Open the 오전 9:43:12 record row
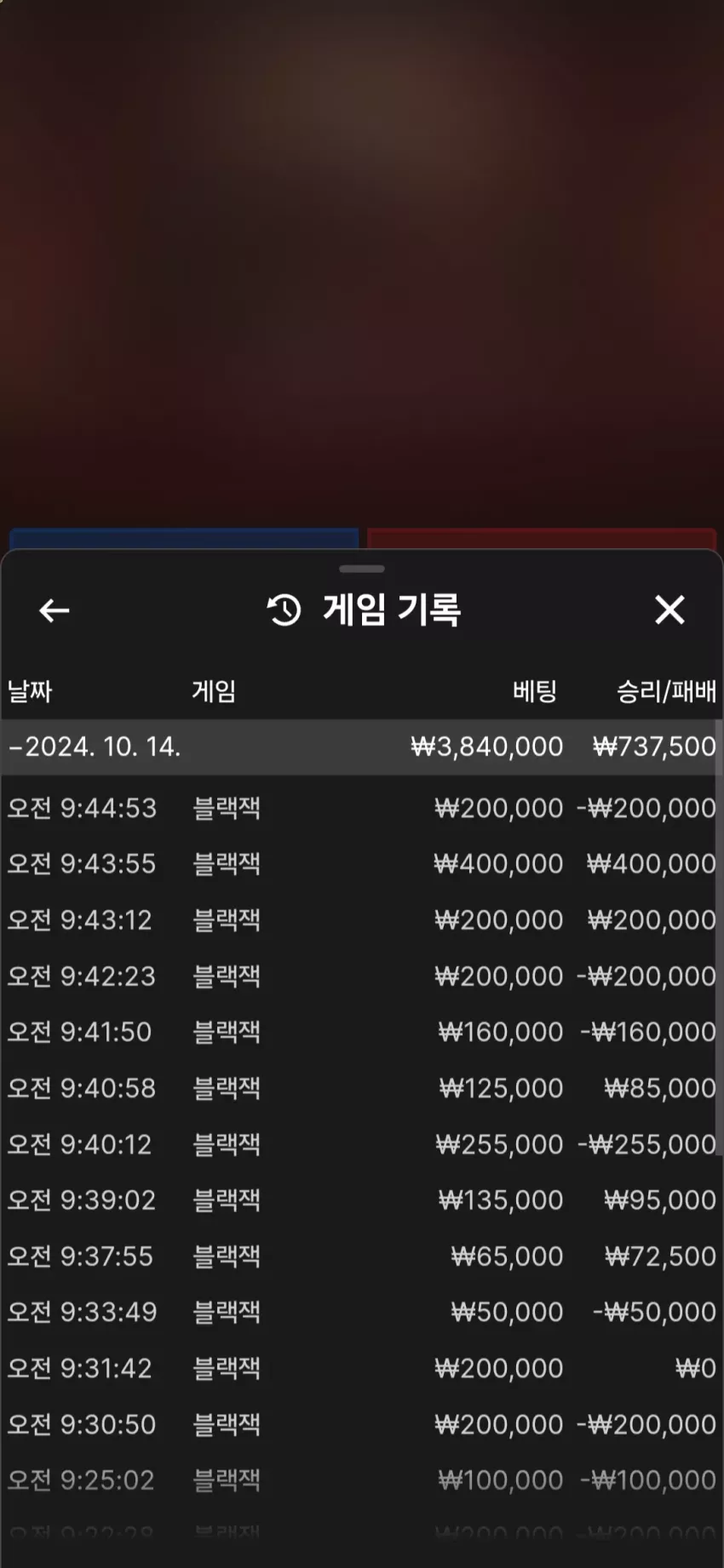This screenshot has width=724, height=1568. pos(362,920)
